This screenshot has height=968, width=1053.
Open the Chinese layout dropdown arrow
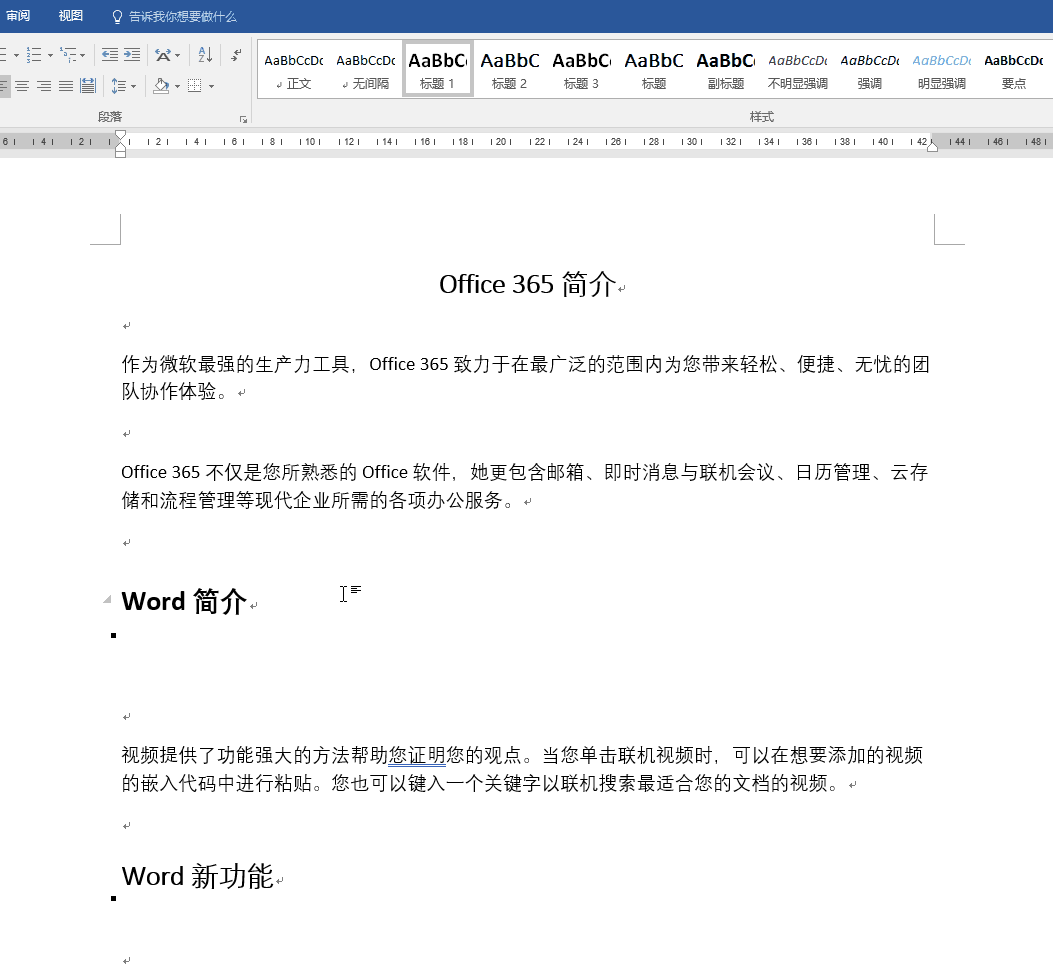coord(177,55)
